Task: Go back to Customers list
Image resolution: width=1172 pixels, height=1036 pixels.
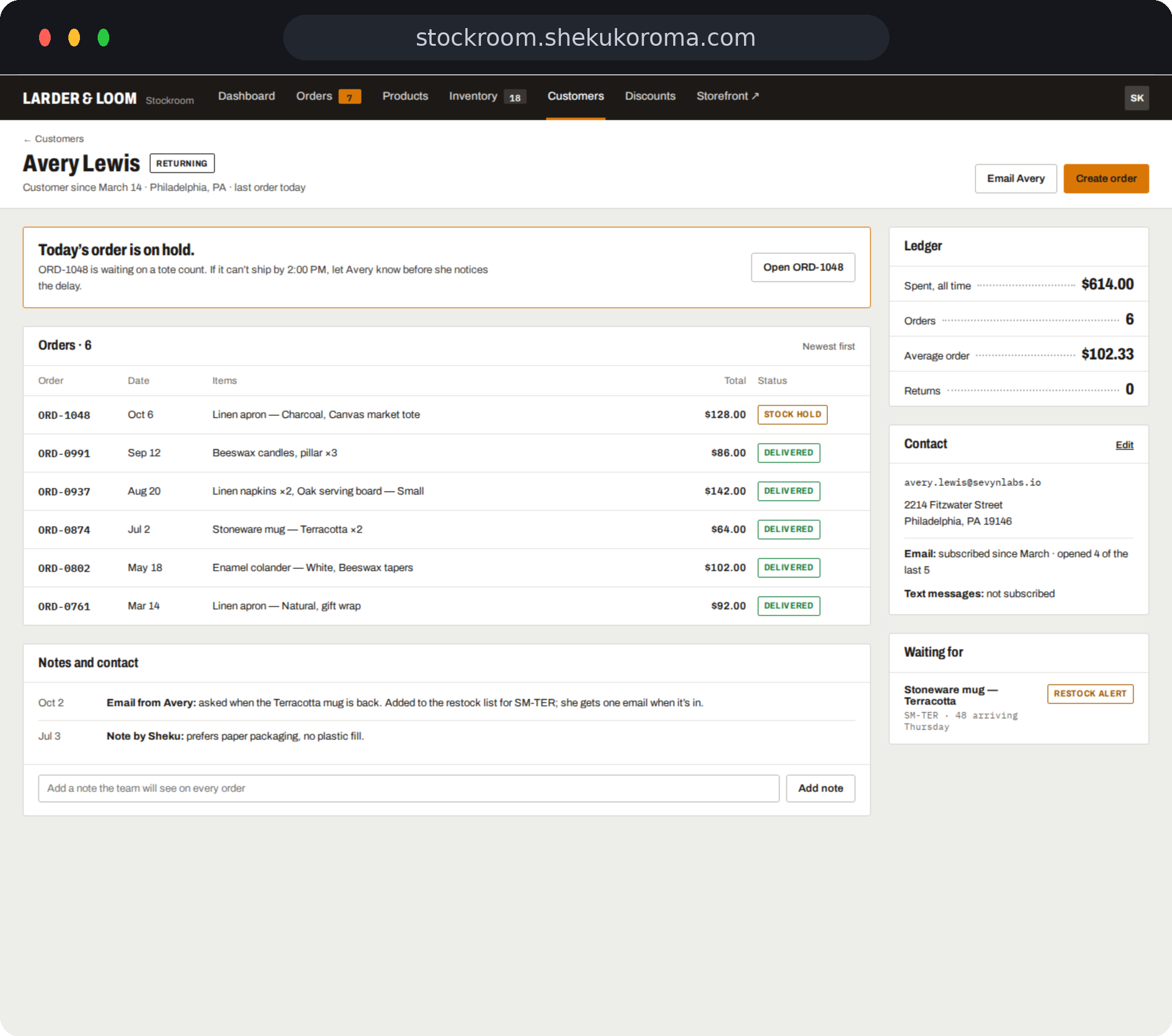Action: (x=54, y=139)
